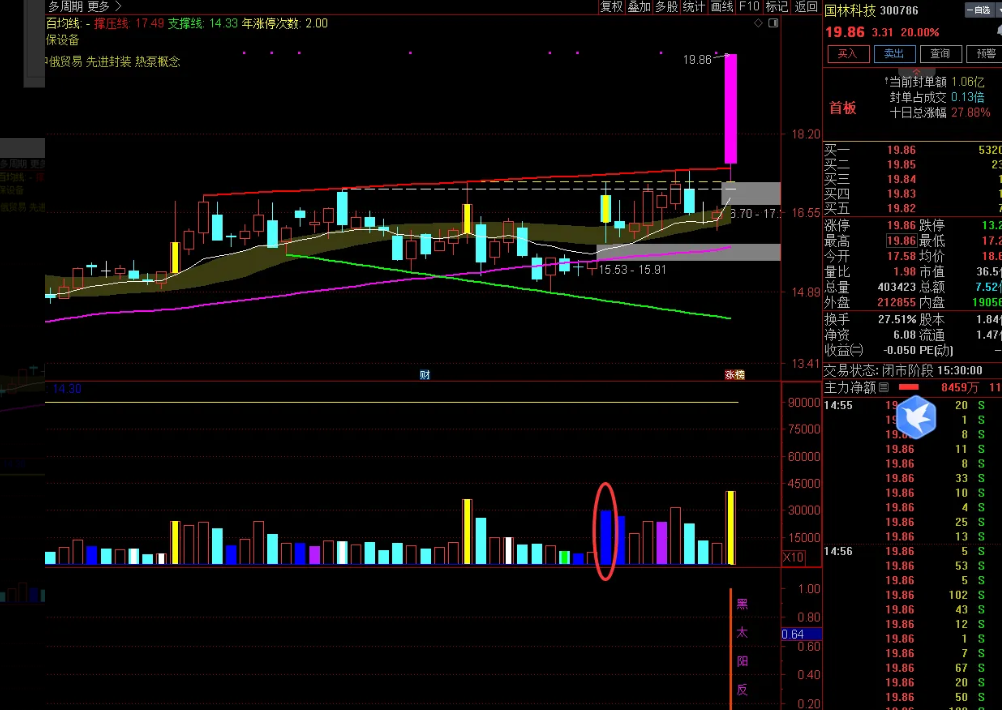1002x710 pixels.
Task: Click the 卖出 sell button
Action: point(894,54)
